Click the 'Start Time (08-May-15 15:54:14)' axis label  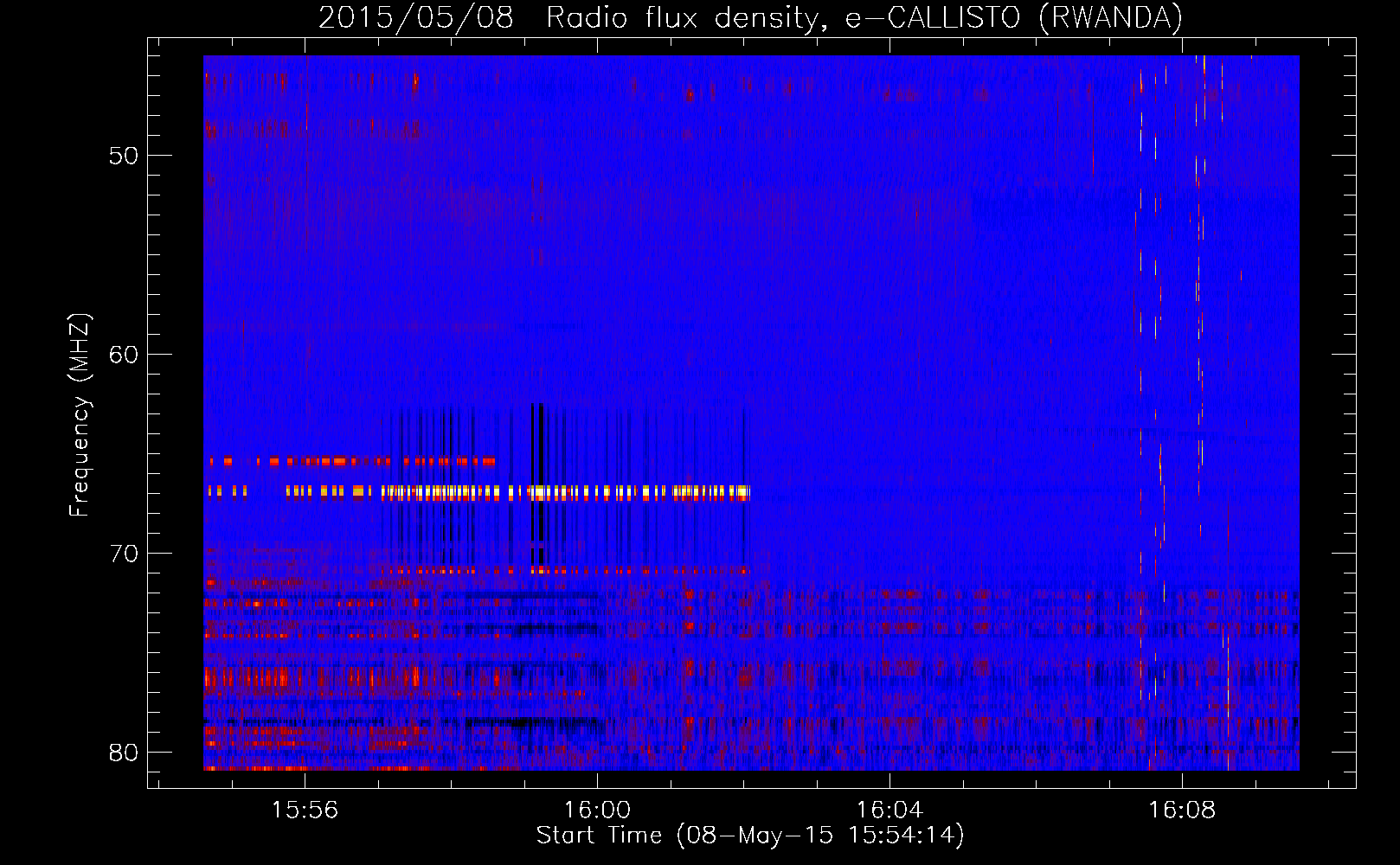pos(750,836)
